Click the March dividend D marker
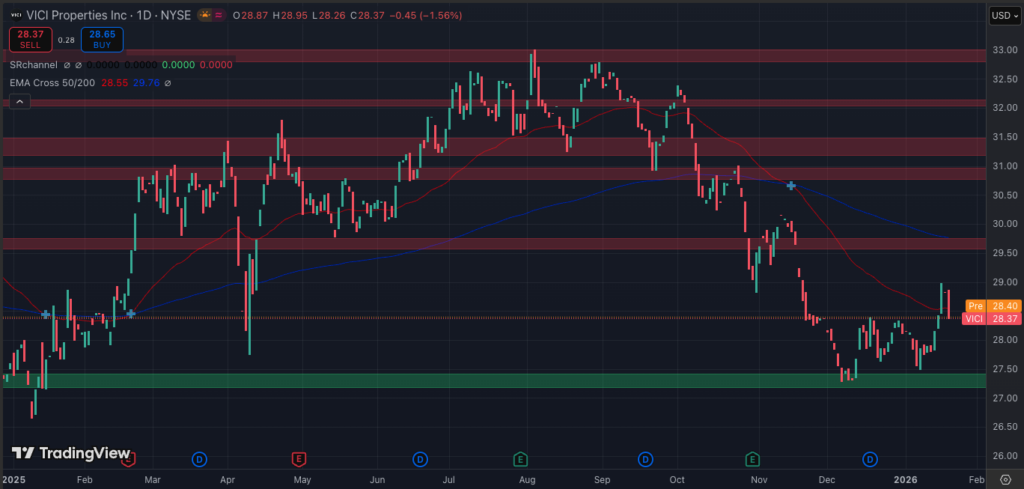This screenshot has height=489, width=1024. click(x=199, y=460)
